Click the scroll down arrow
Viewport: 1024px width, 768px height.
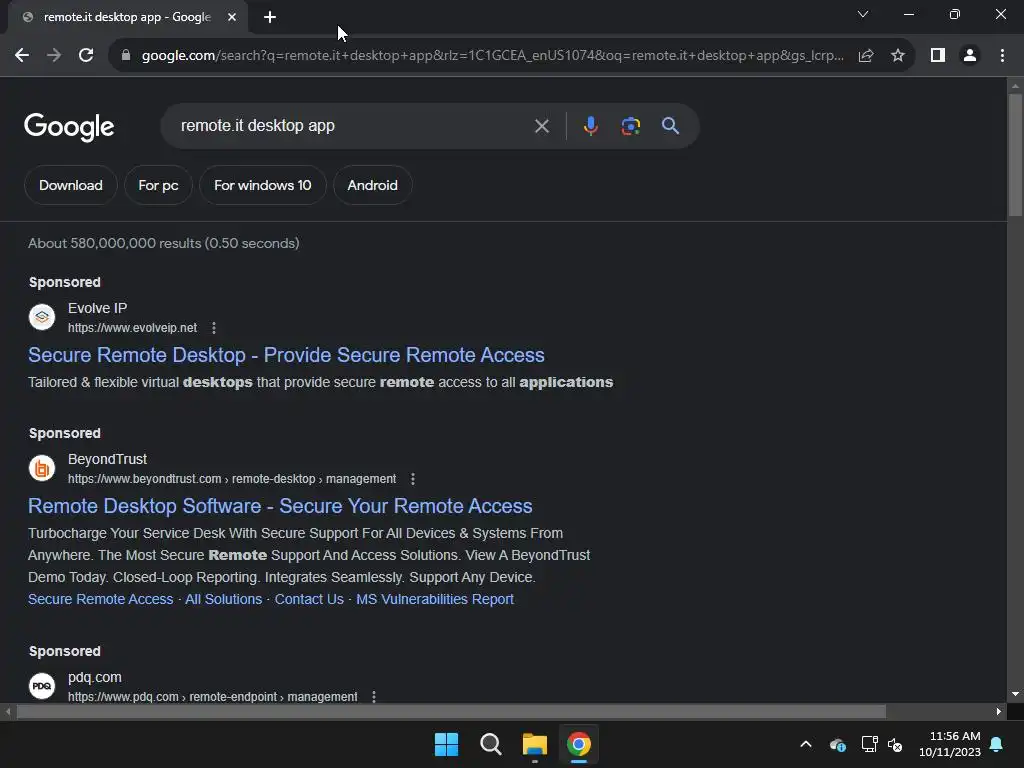[1015, 694]
